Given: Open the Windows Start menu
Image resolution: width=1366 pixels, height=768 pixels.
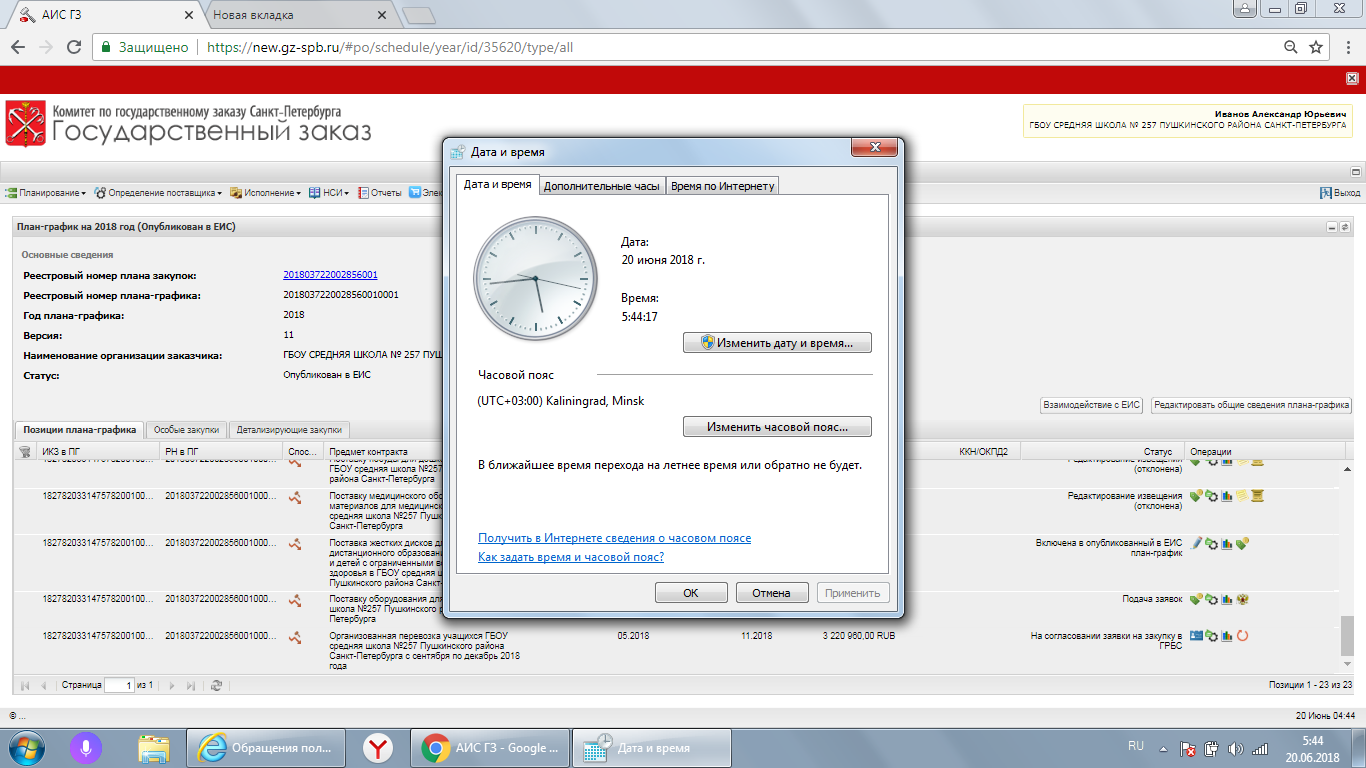Looking at the screenshot, I should click(x=25, y=747).
